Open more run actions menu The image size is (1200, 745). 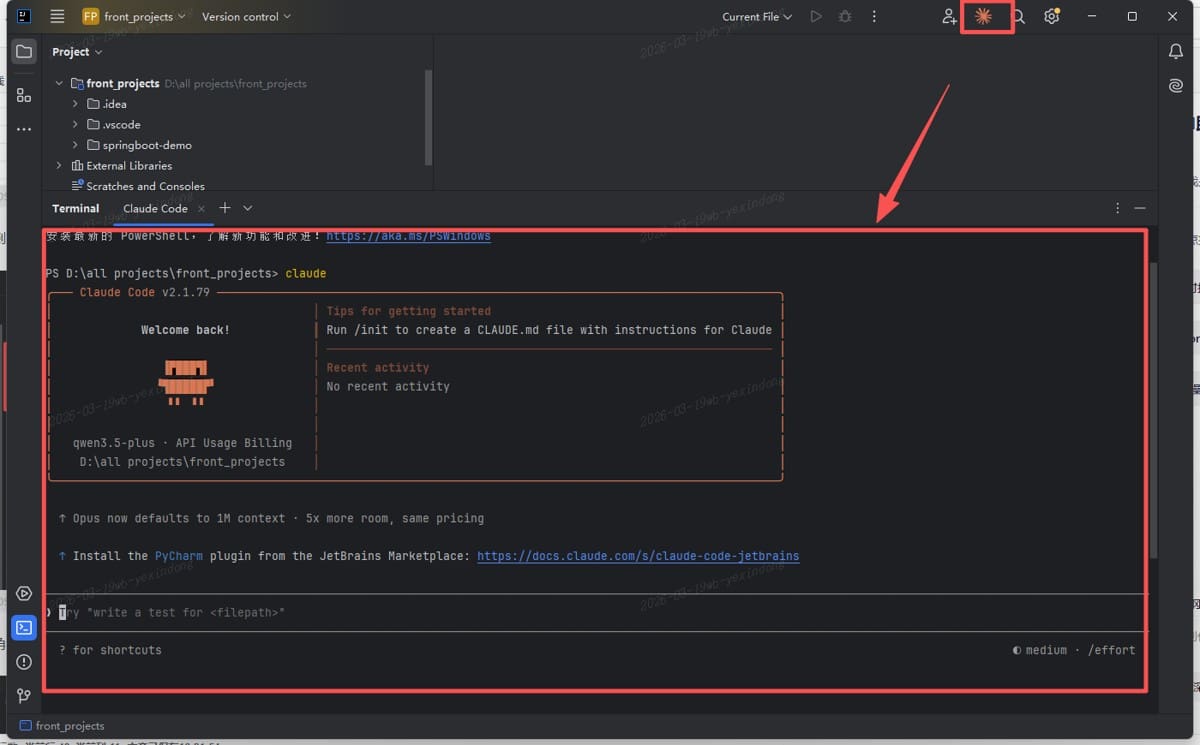874,17
